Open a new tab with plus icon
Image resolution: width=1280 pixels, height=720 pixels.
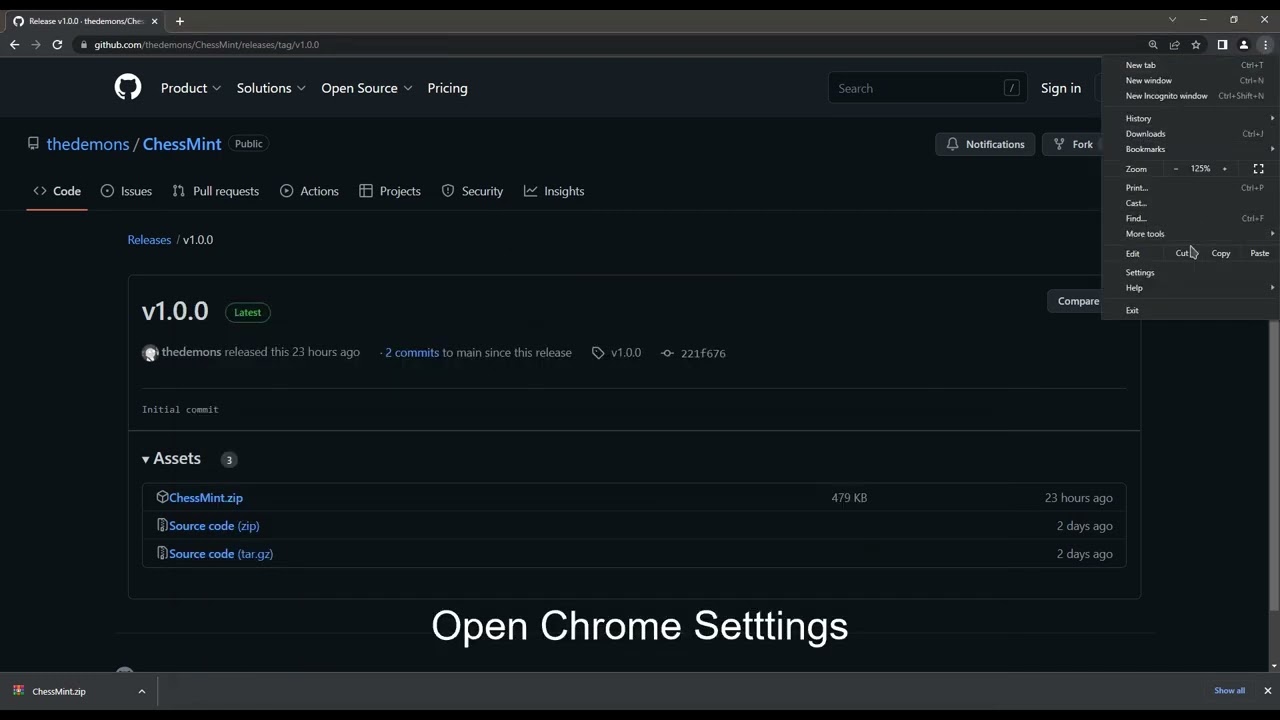(x=180, y=21)
